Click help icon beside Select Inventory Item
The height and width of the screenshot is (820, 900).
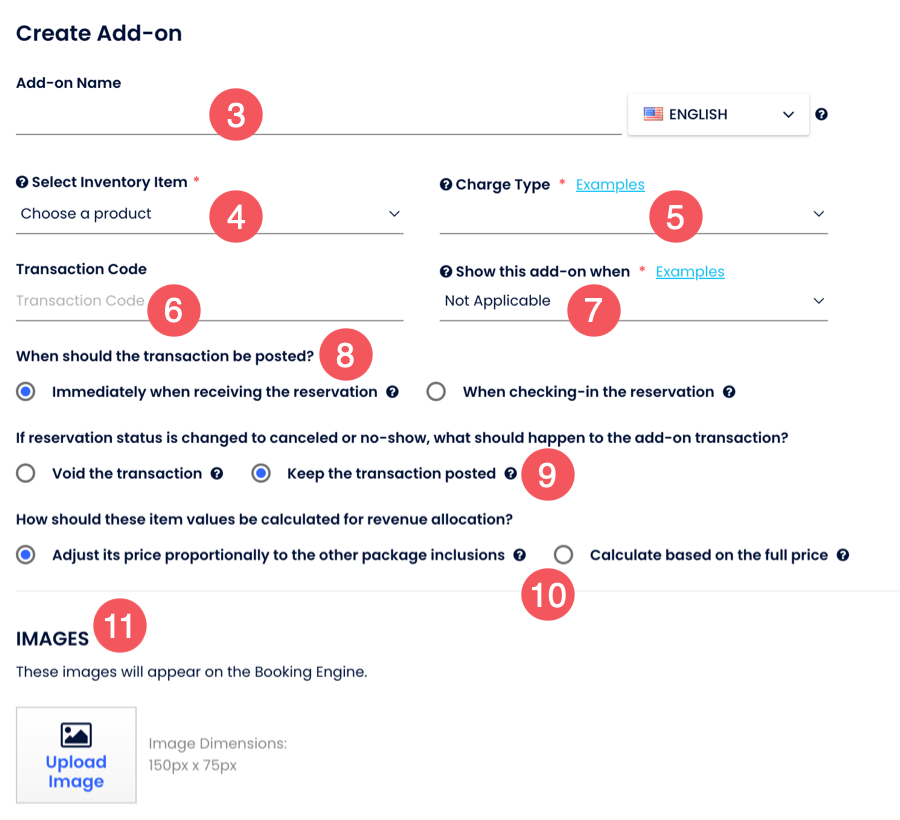click(x=22, y=182)
